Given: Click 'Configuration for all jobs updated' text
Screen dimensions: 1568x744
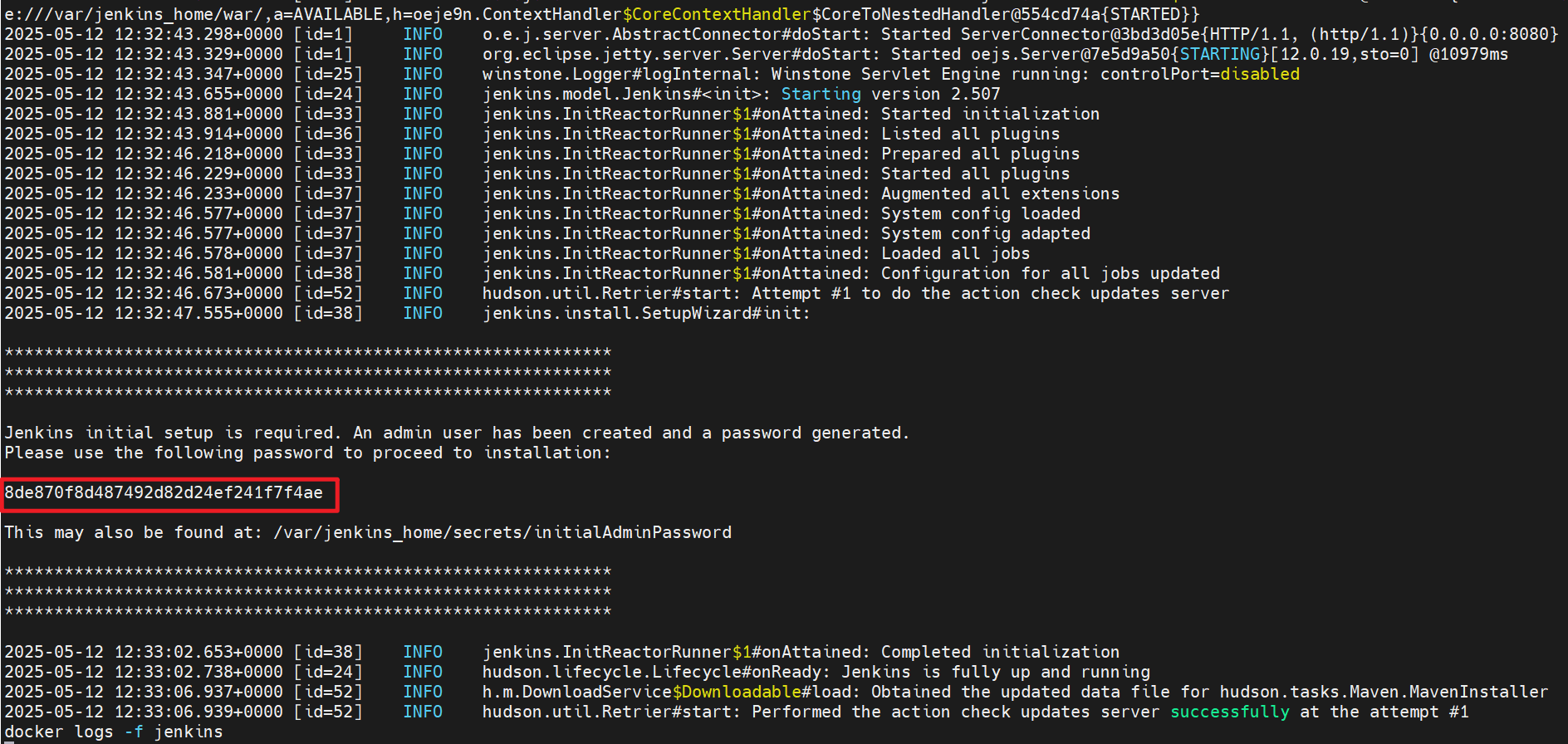Looking at the screenshot, I should click(1050, 274).
